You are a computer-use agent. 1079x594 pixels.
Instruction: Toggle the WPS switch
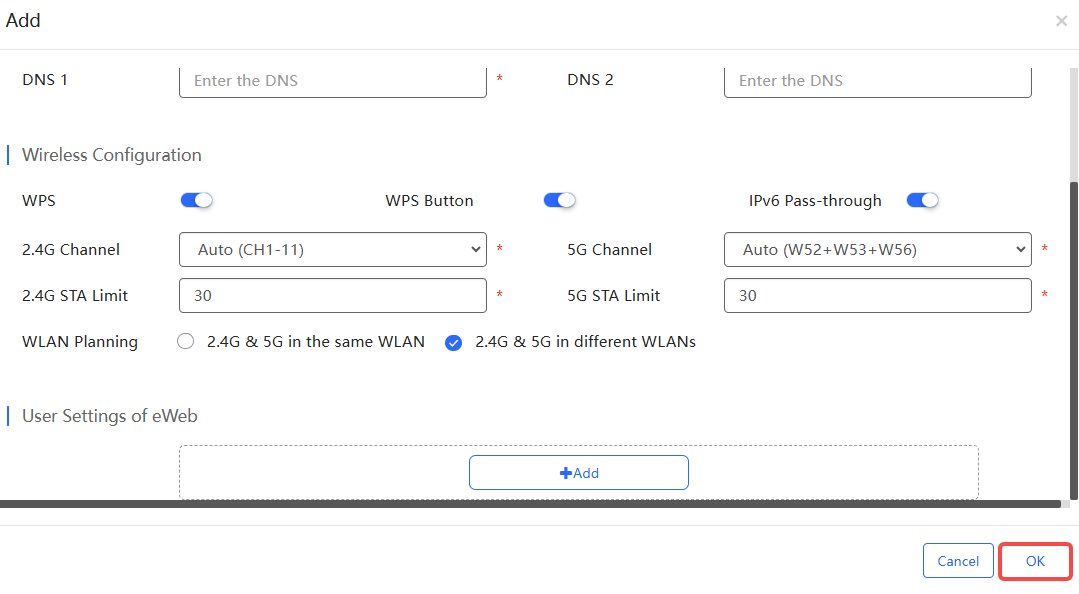(197, 200)
